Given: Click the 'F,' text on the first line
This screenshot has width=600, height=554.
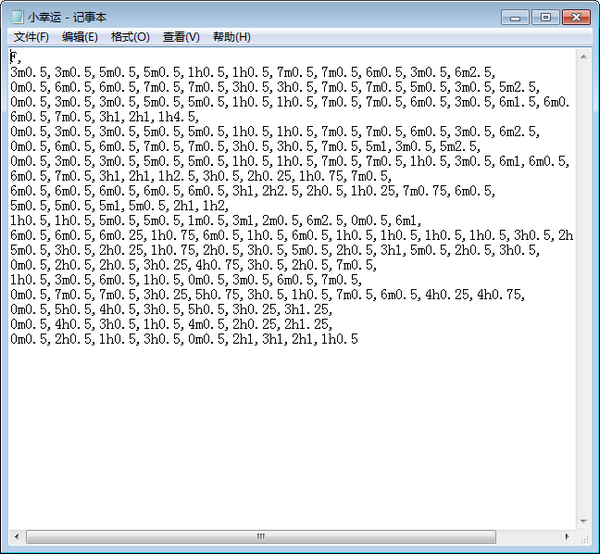Looking at the screenshot, I should click(x=15, y=57).
